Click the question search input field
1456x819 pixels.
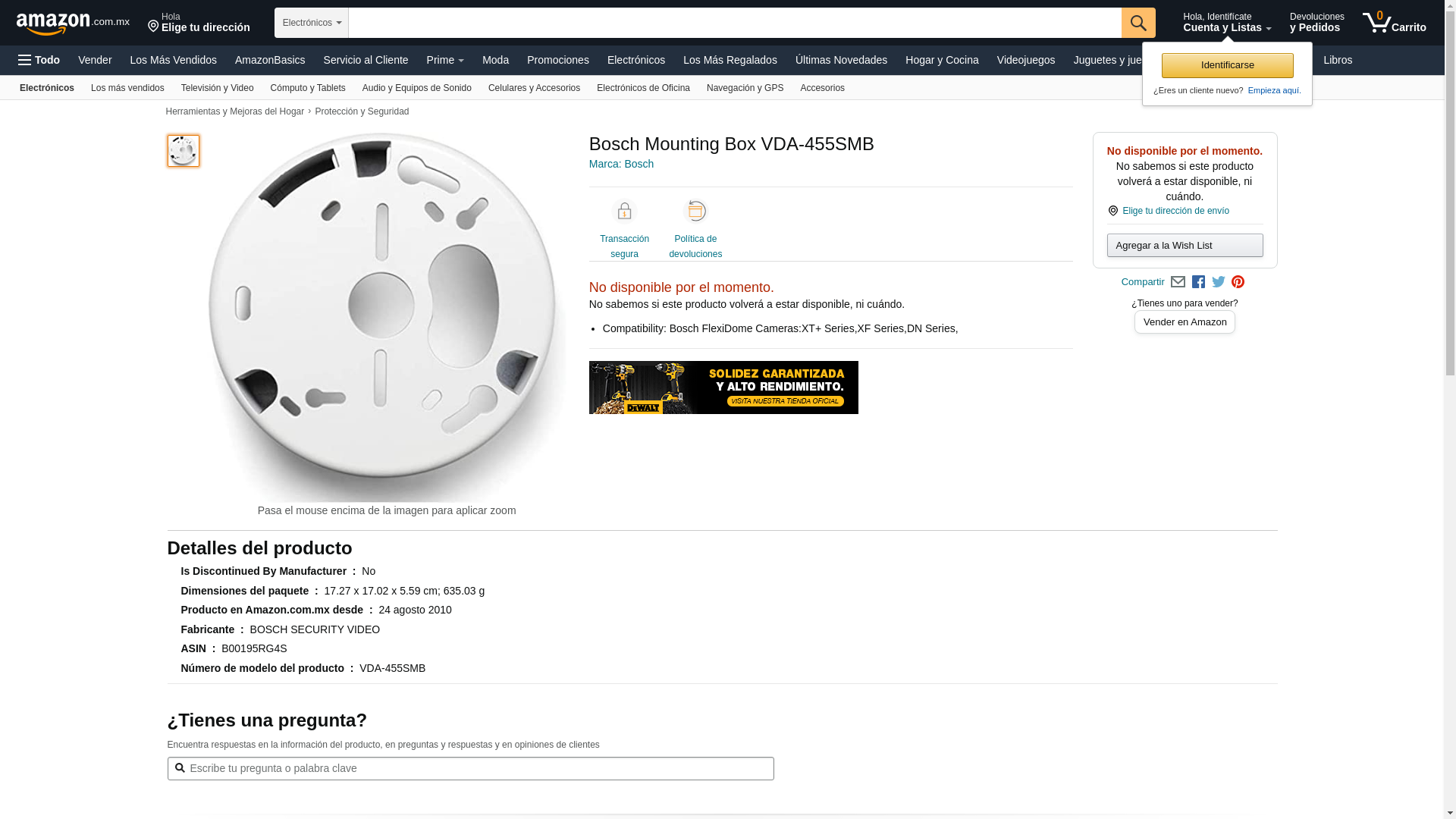coord(470,768)
